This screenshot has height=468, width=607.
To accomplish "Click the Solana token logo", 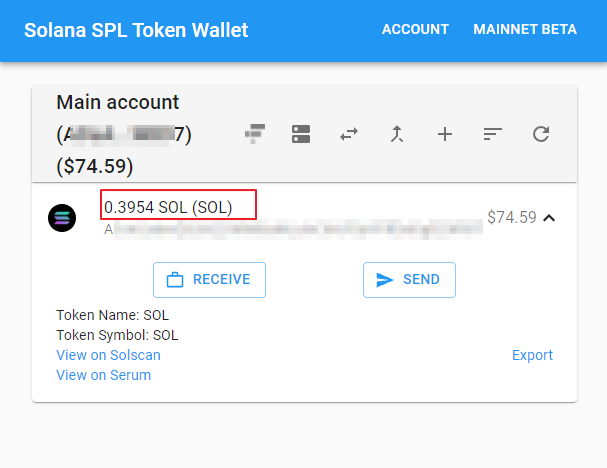I will tap(62, 218).
